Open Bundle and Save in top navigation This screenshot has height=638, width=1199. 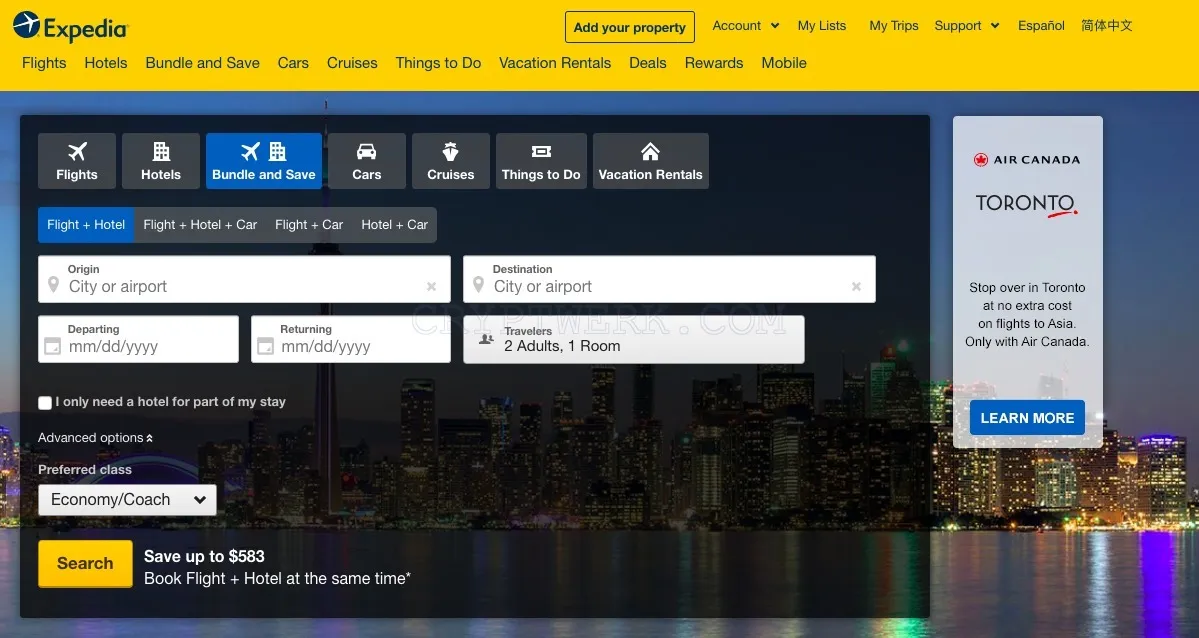[x=203, y=63]
